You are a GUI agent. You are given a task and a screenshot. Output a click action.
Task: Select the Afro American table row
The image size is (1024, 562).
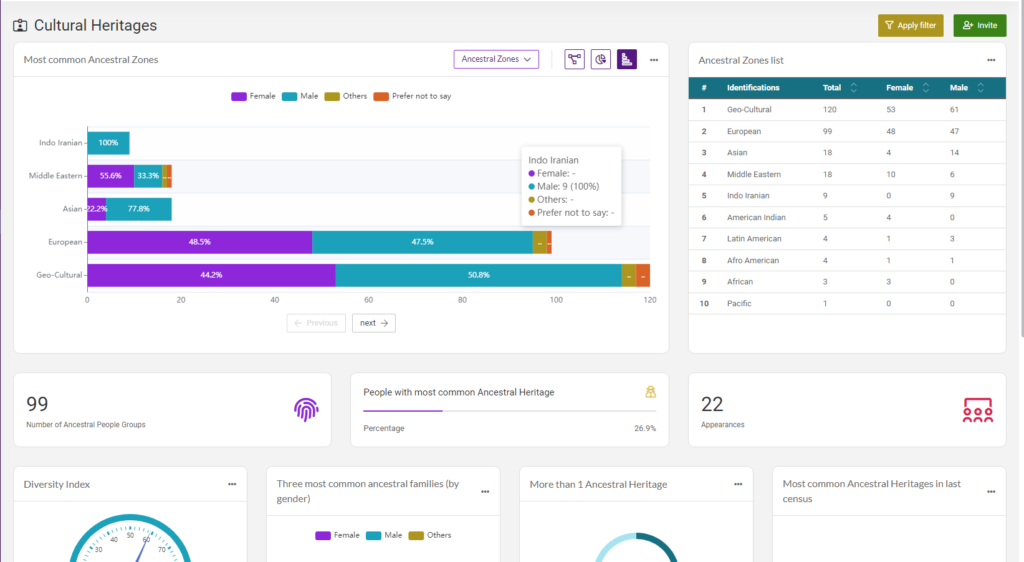(x=847, y=260)
